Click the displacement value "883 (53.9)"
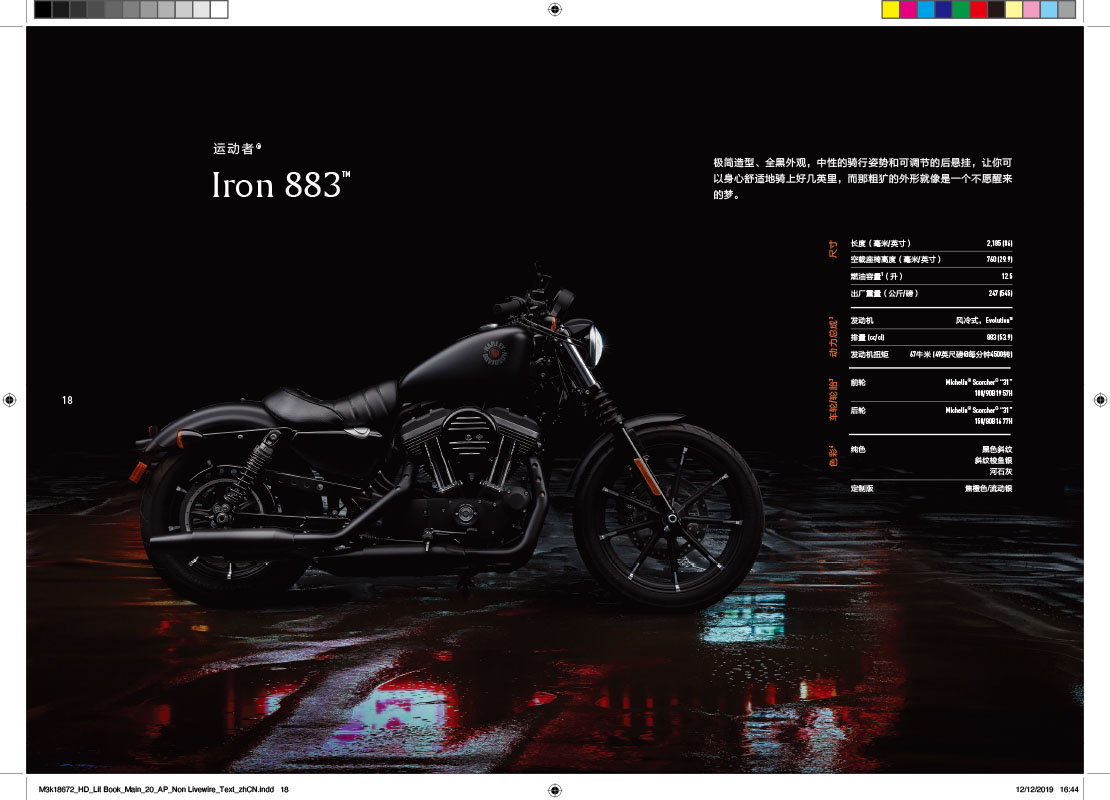The image size is (1110, 800). pyautogui.click(x=1000, y=338)
